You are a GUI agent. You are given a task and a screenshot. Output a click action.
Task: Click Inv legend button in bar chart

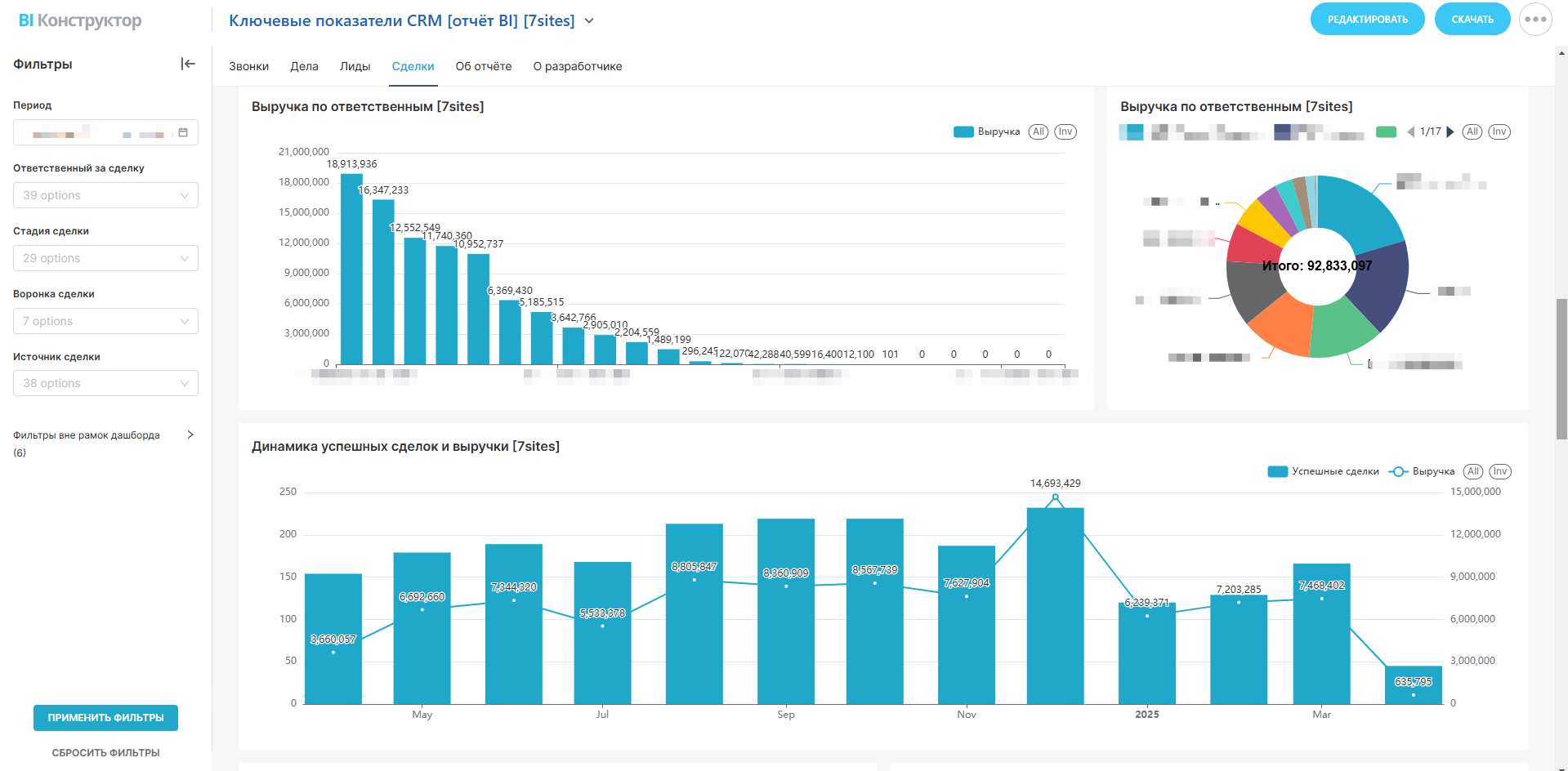pyautogui.click(x=1065, y=131)
